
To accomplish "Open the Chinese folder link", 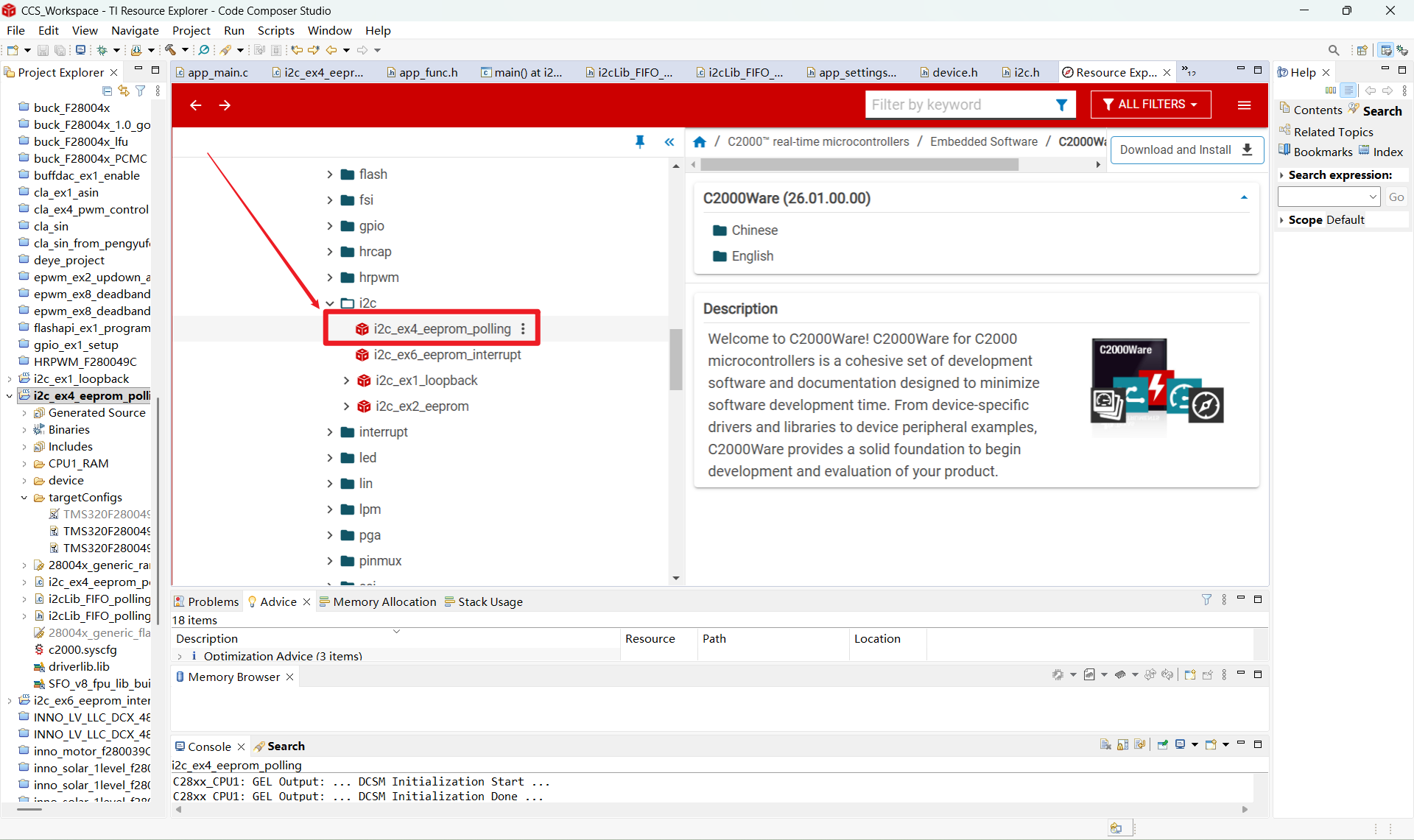I will (x=745, y=230).
